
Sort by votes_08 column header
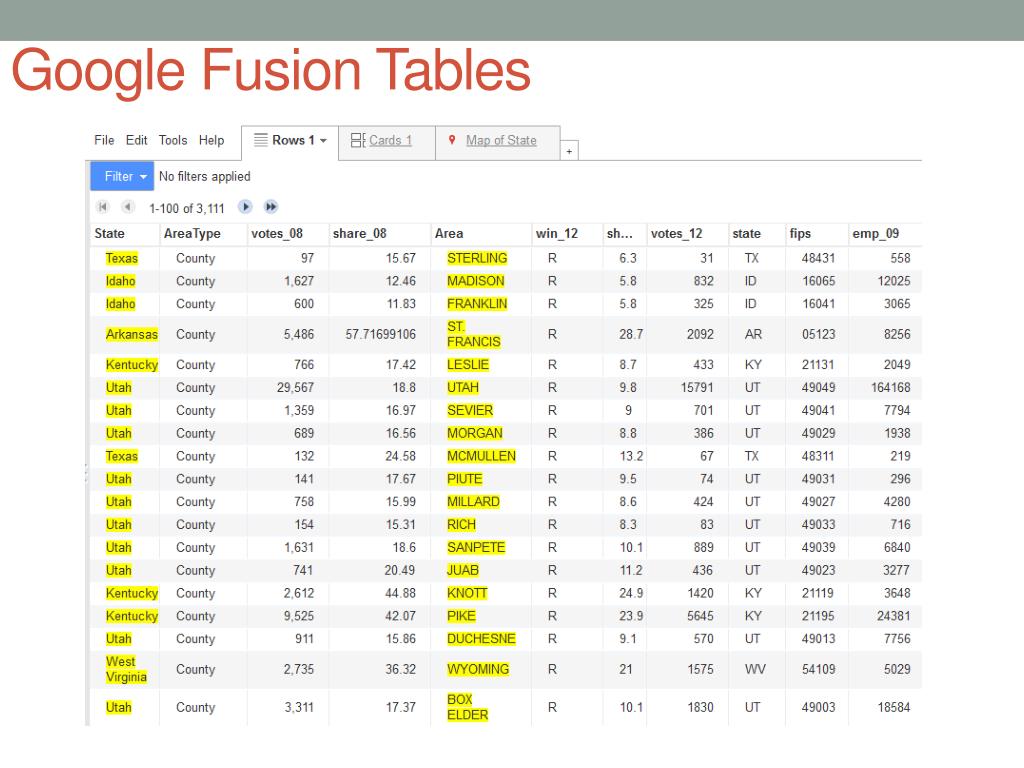[x=277, y=234]
